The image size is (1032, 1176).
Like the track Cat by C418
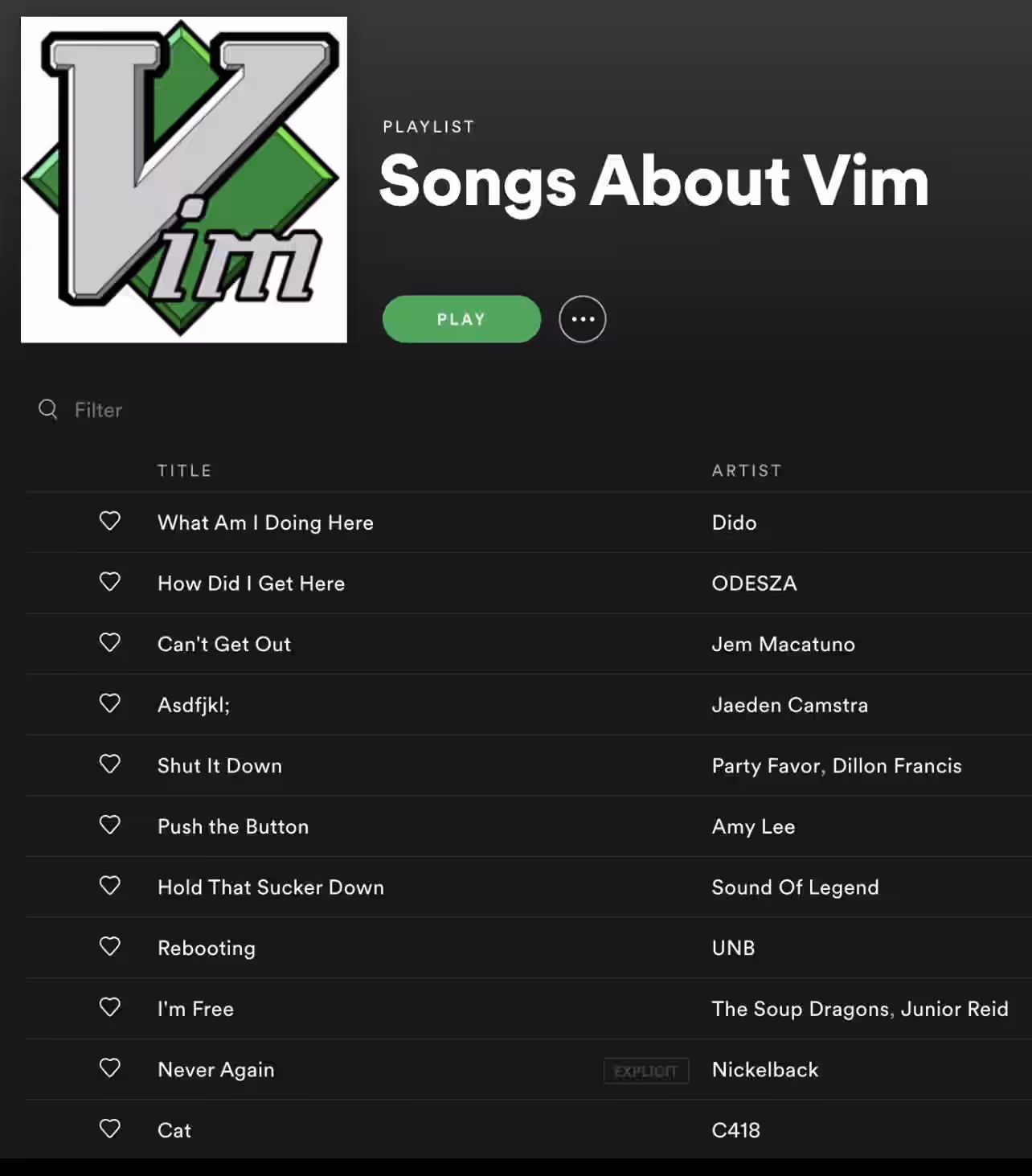(110, 1129)
